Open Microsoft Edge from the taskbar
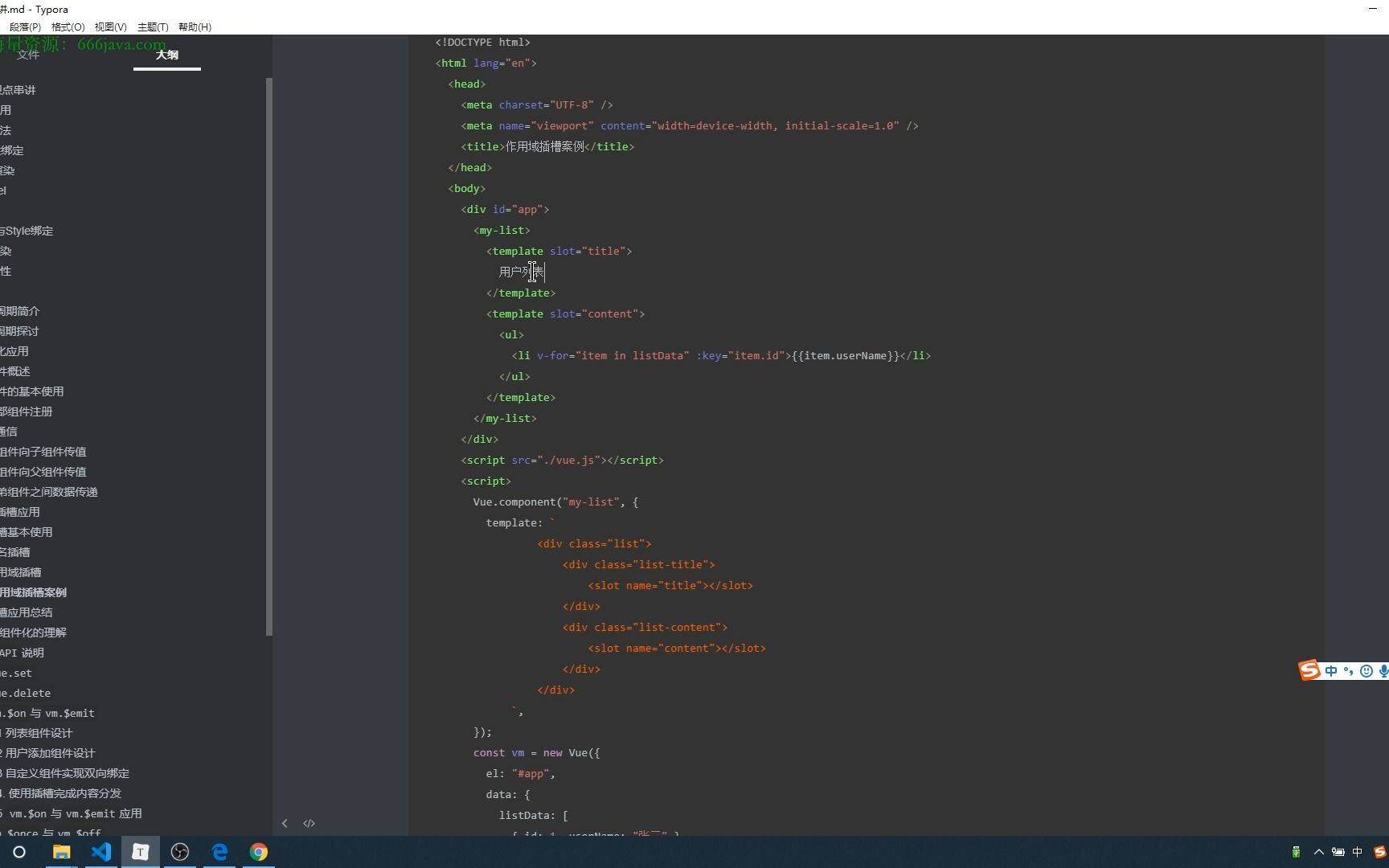The image size is (1389, 868). tap(219, 852)
